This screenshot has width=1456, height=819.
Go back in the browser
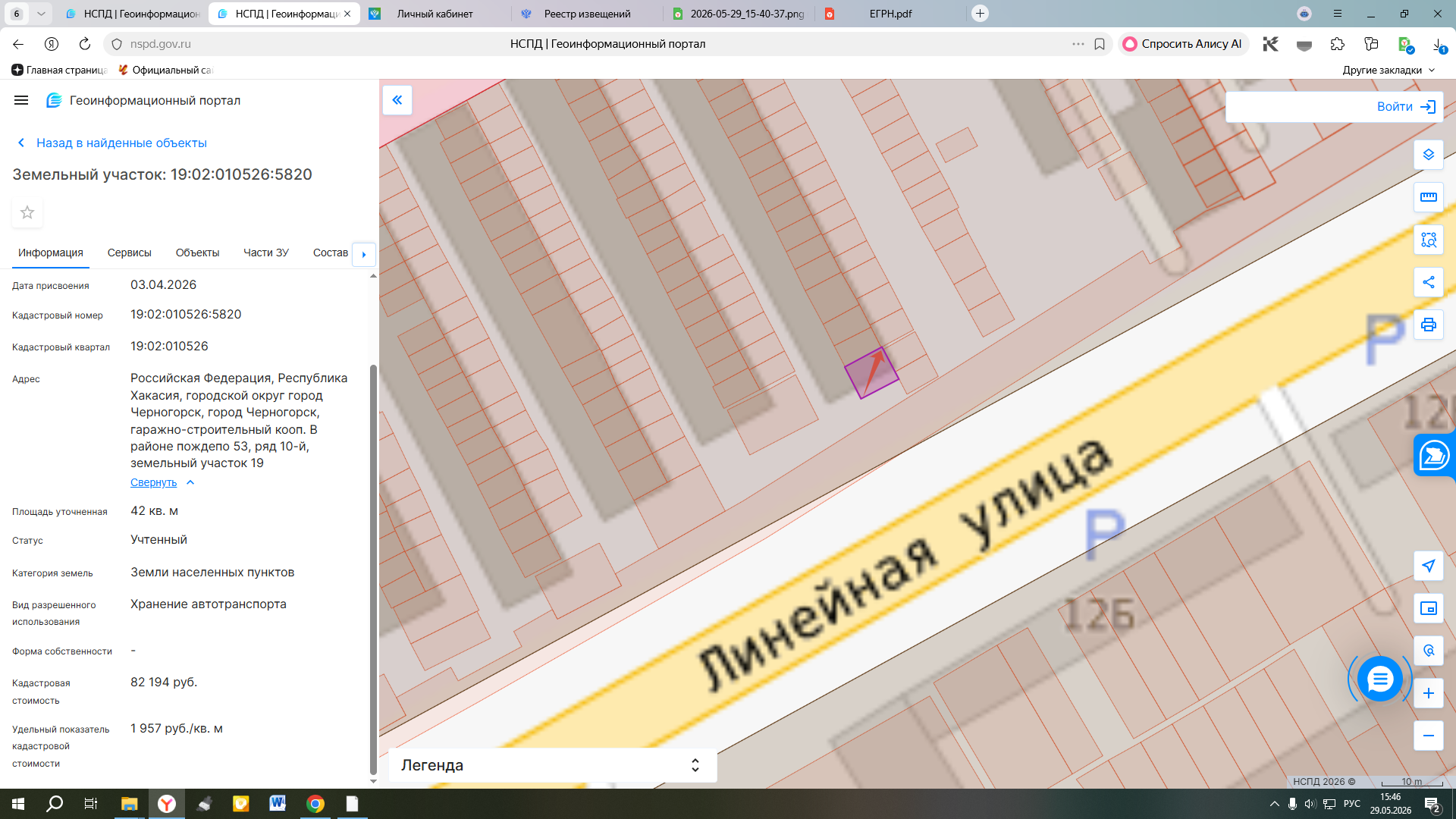coord(18,44)
